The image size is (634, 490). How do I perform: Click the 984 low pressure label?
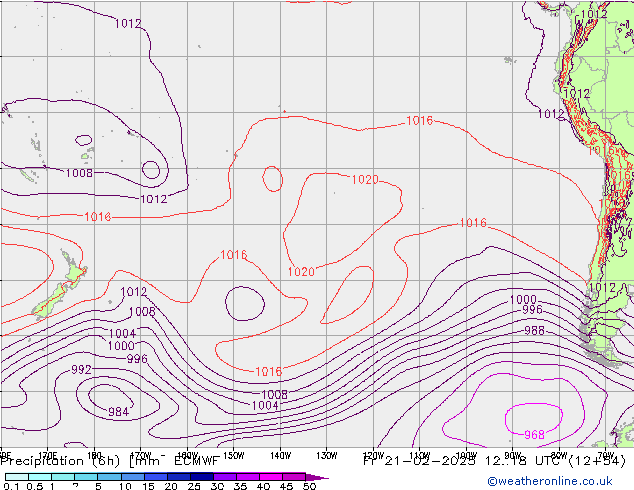click(118, 412)
